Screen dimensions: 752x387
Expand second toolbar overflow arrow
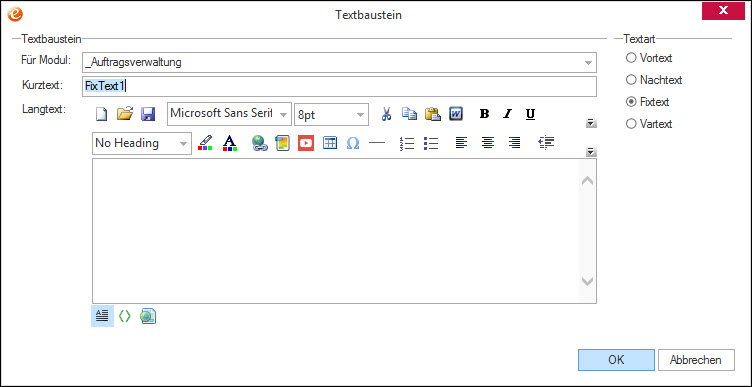(591, 152)
